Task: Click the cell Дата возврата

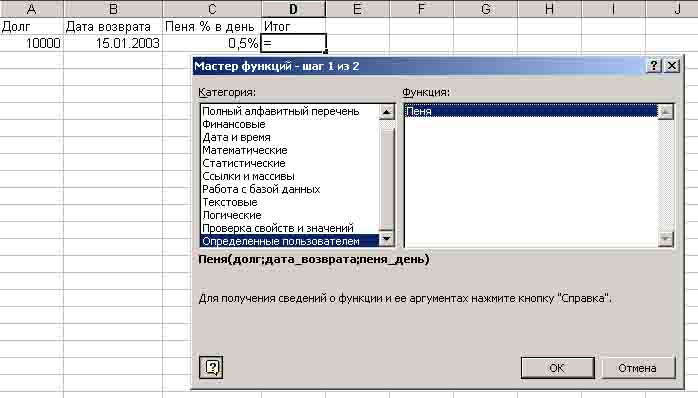Action: [113, 26]
